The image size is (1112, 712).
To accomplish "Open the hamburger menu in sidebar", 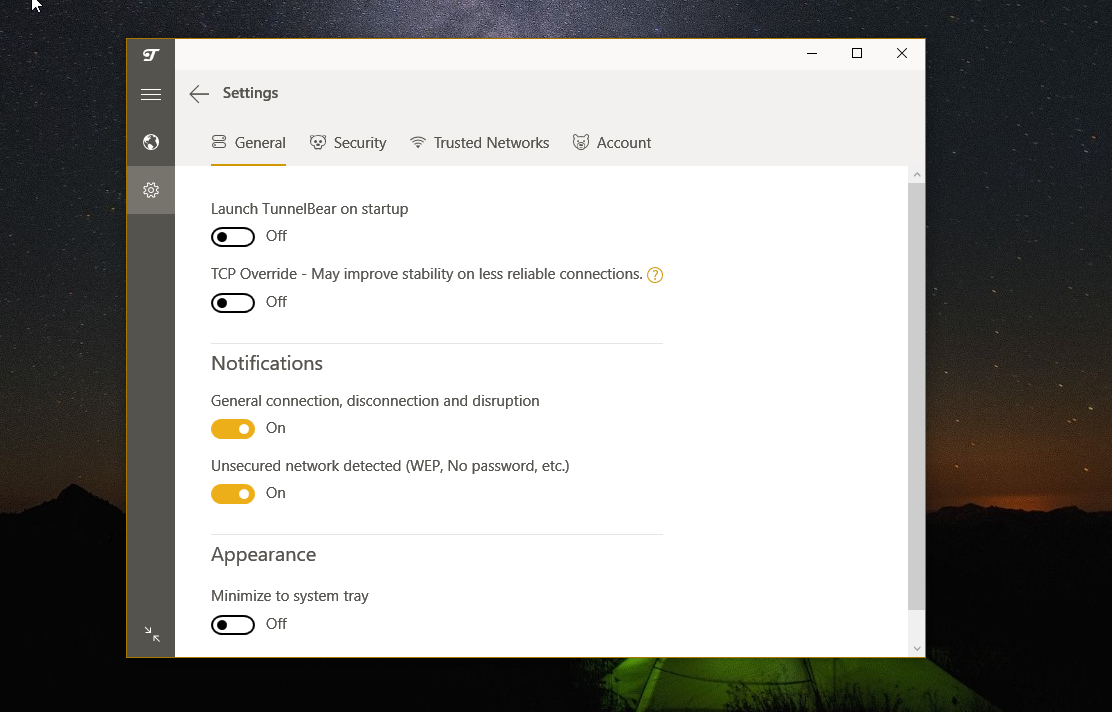I will (150, 94).
